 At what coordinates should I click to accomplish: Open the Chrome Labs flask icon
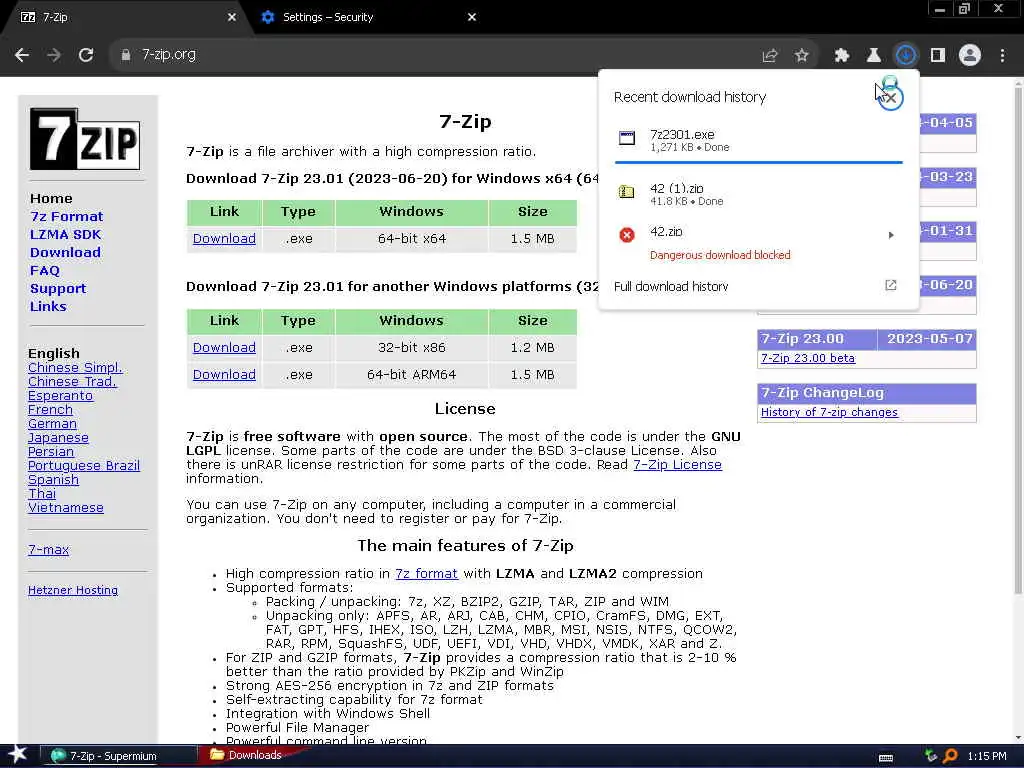(874, 56)
